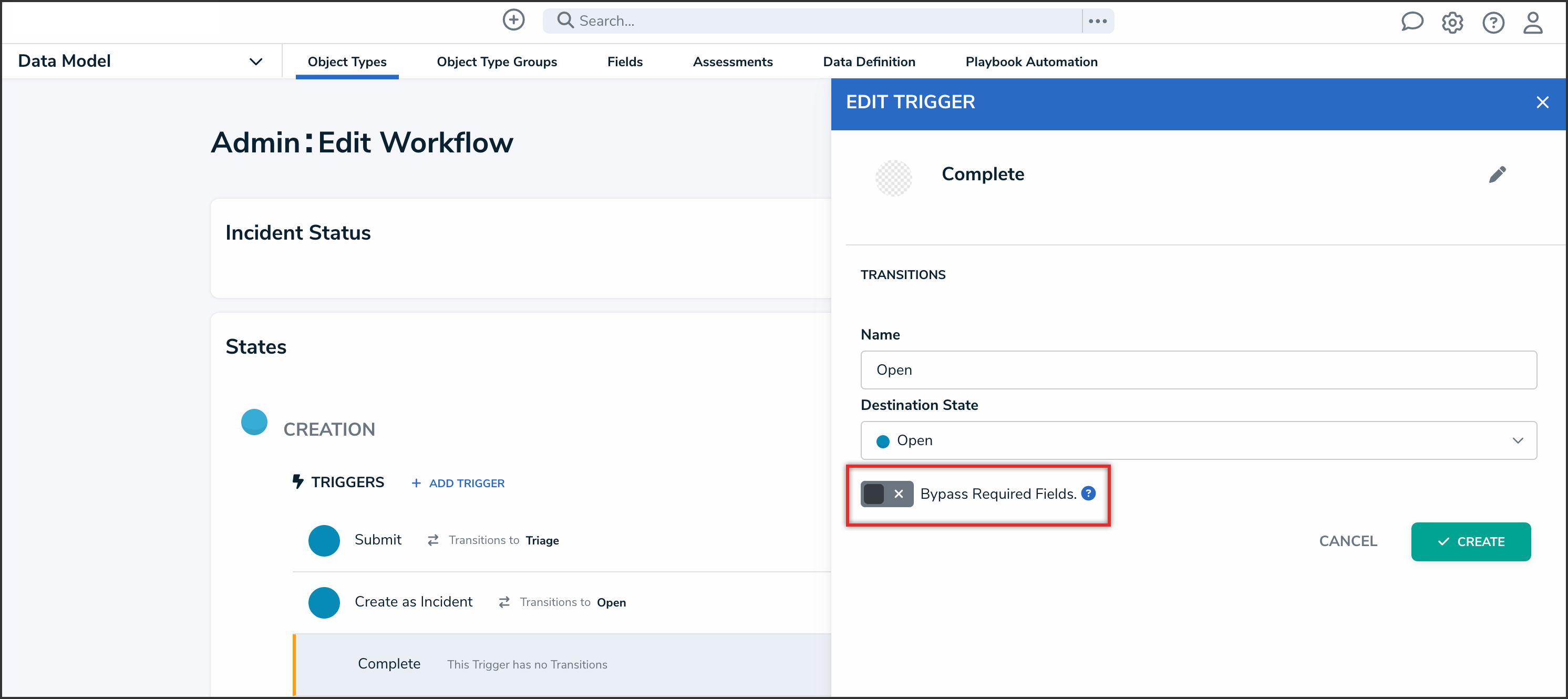The height and width of the screenshot is (699, 1568).
Task: Open the help tooltip beside Bypass Required Fields
Action: click(x=1088, y=493)
